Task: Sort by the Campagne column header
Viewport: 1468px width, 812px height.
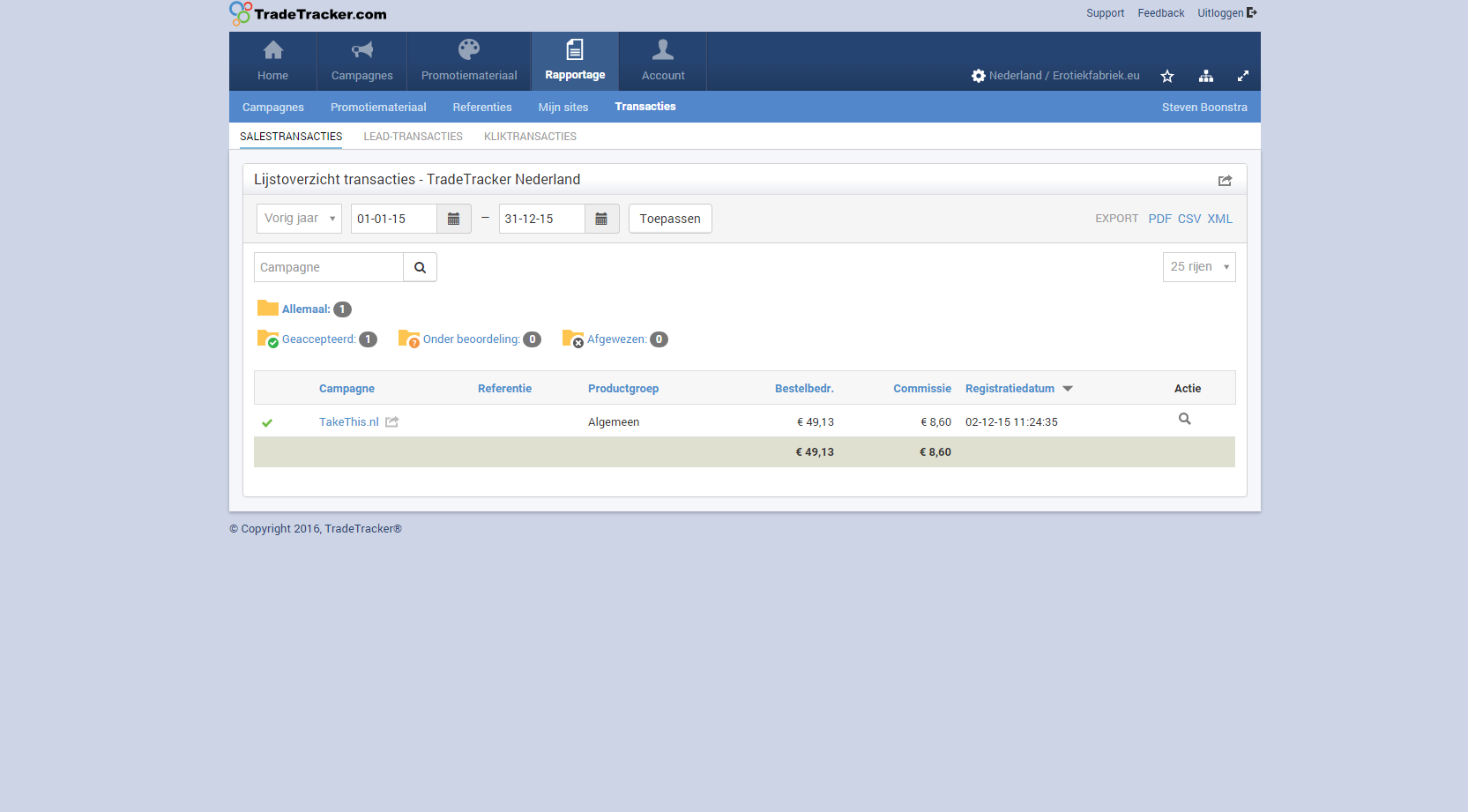Action: point(347,389)
